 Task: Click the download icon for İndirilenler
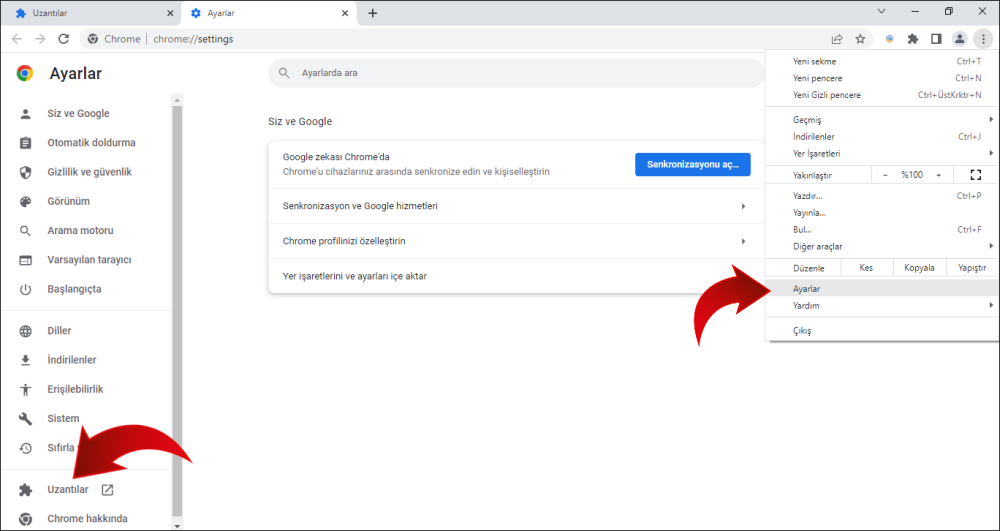tap(26, 360)
